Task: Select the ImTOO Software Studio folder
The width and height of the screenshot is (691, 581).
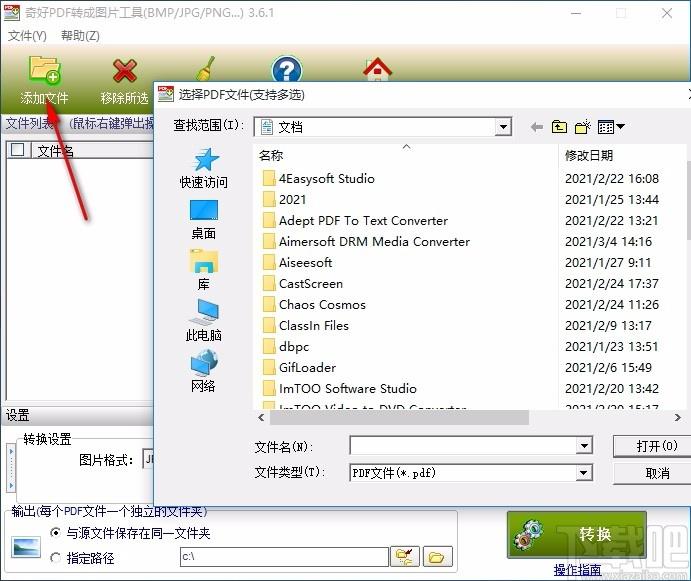Action: (339, 389)
